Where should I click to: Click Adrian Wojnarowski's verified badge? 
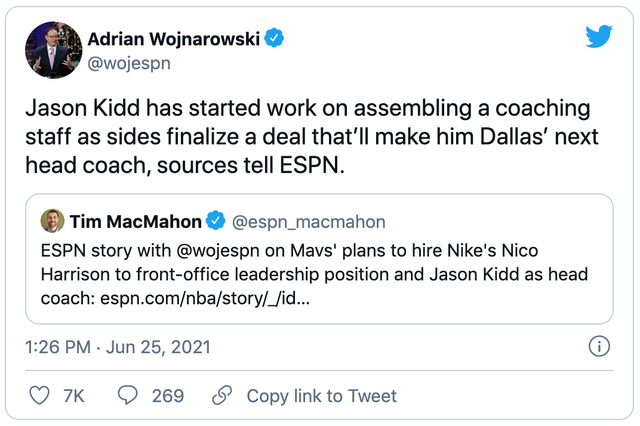[274, 39]
